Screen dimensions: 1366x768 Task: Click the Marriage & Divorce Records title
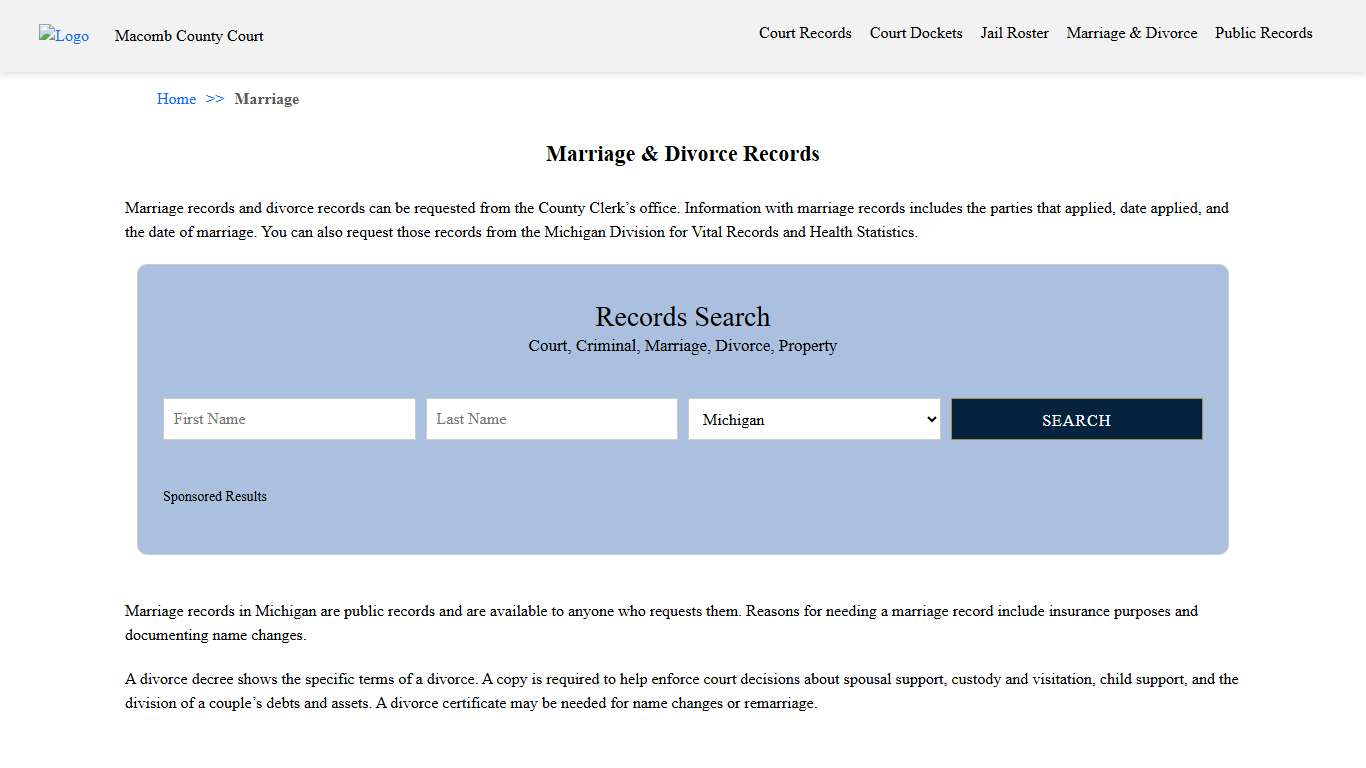683,154
